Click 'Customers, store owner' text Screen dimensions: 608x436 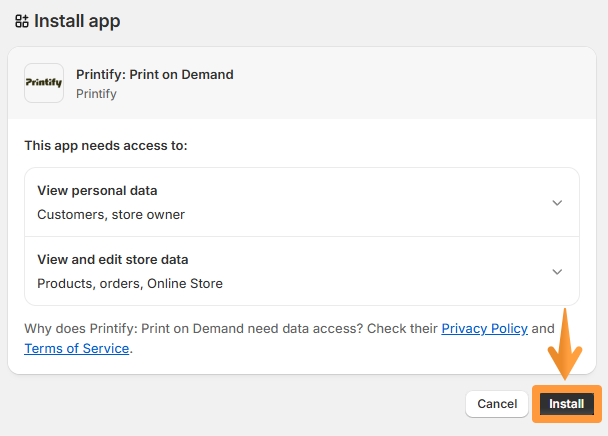[x=111, y=215]
